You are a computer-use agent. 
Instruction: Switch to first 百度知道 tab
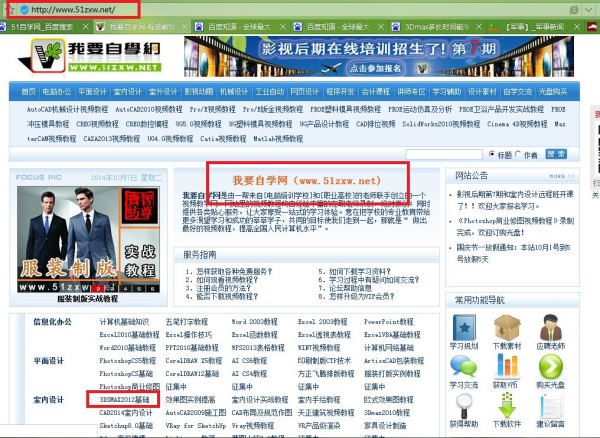tap(240, 27)
